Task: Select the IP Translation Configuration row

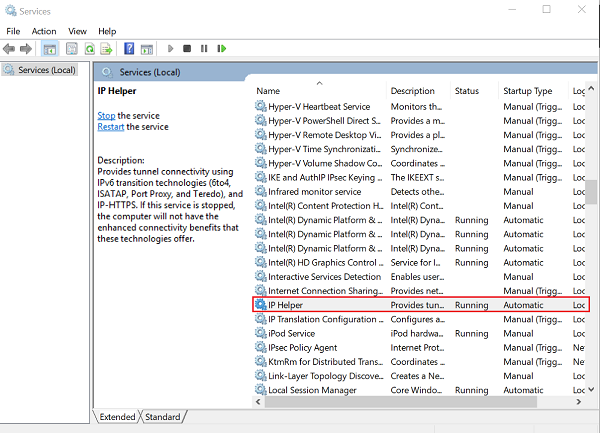Action: coord(419,319)
